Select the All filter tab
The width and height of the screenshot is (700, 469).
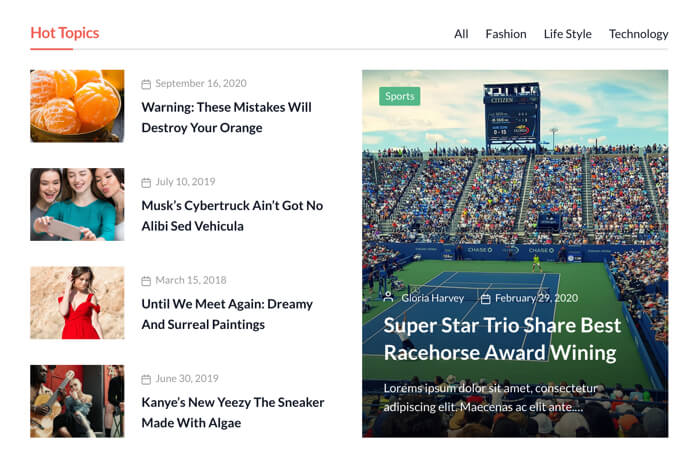tap(461, 34)
